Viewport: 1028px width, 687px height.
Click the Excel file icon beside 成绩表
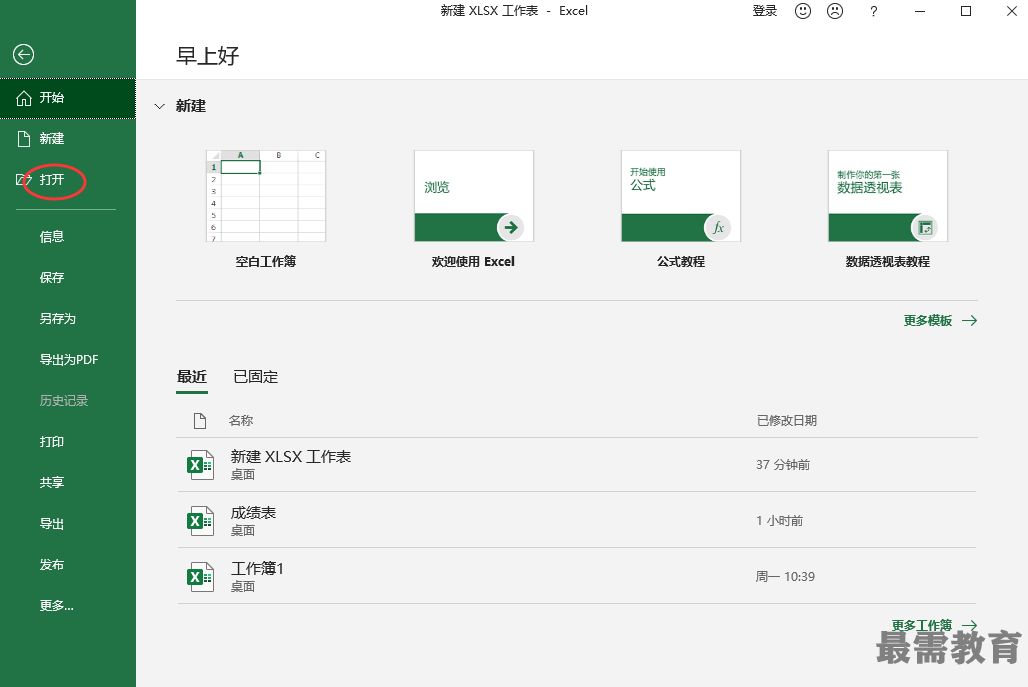pyautogui.click(x=200, y=520)
